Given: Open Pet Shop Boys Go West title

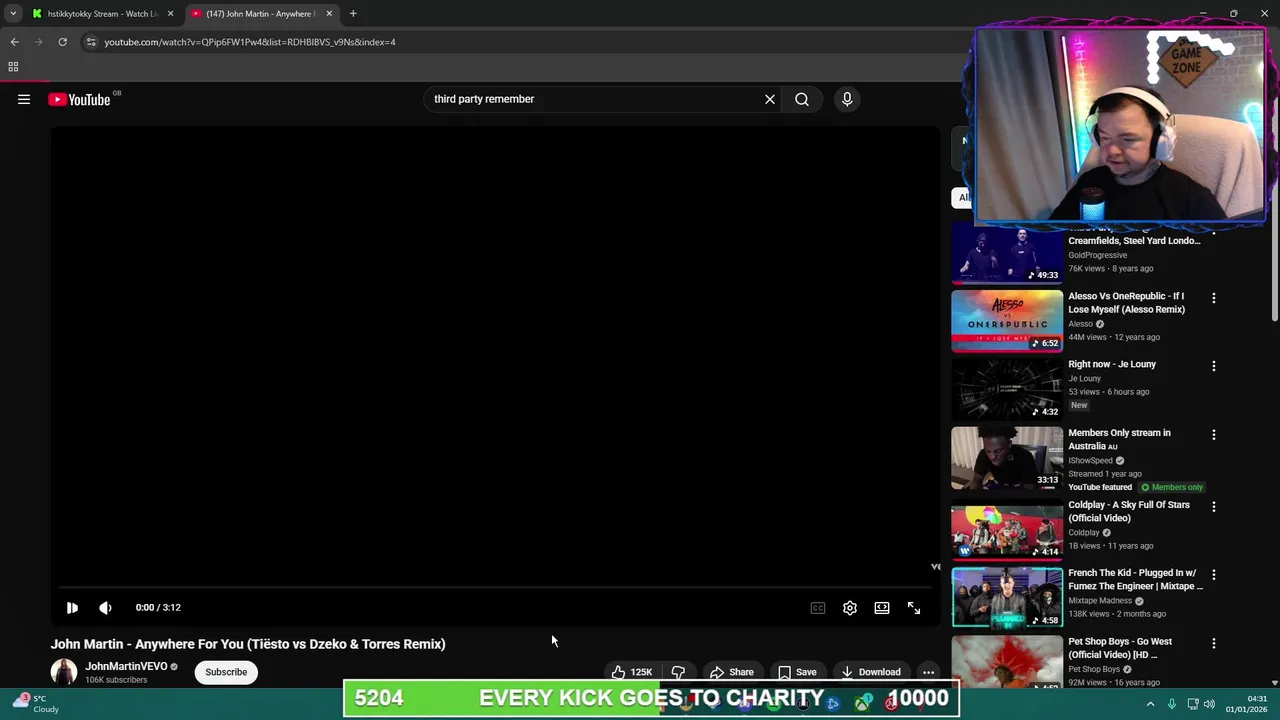Looking at the screenshot, I should 1120,648.
